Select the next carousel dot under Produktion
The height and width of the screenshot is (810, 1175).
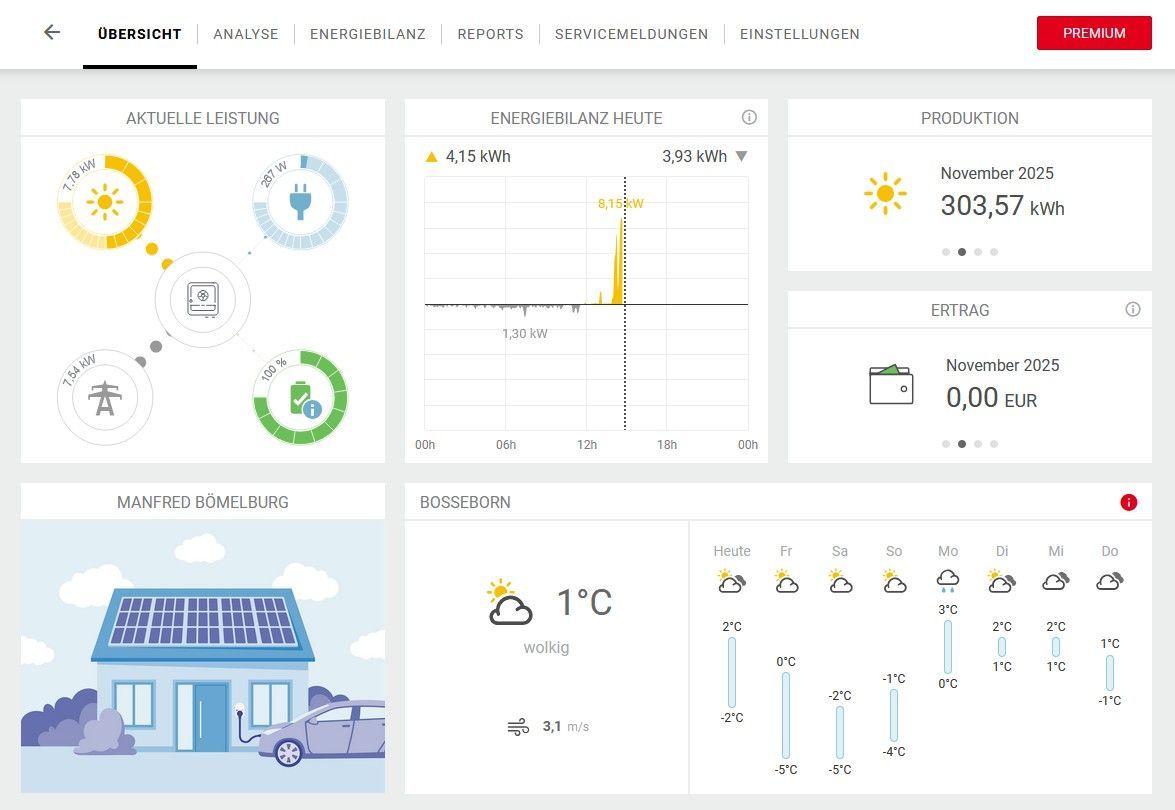tap(978, 252)
